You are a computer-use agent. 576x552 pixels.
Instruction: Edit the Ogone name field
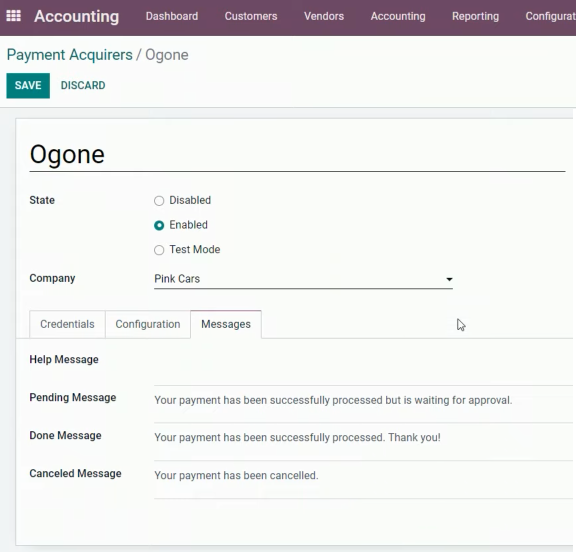pyautogui.click(x=297, y=154)
